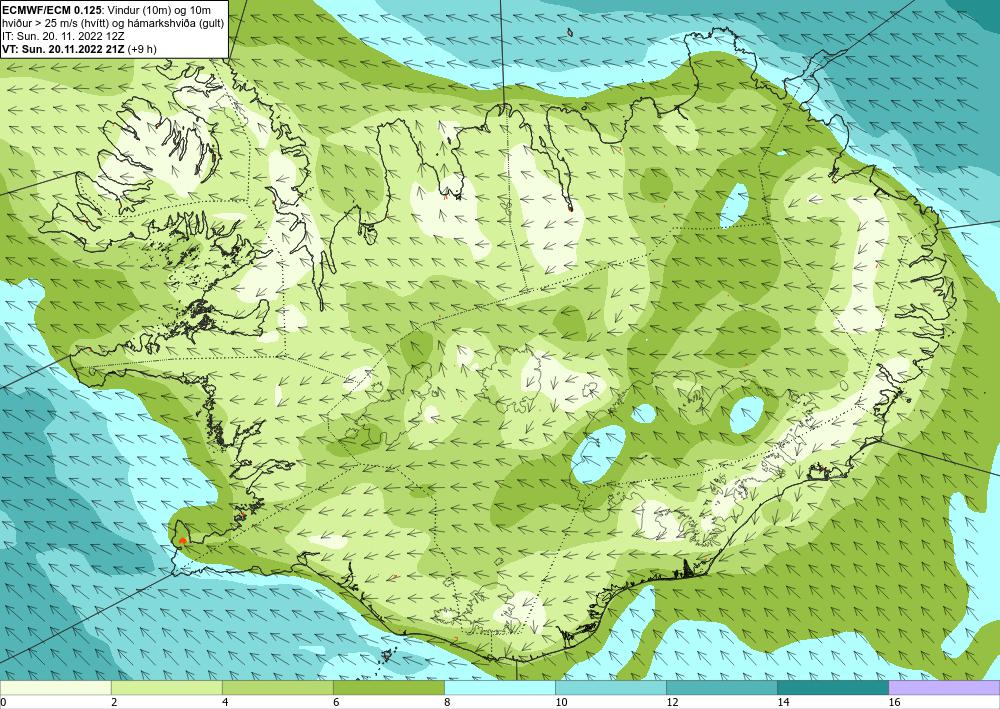Click the legend scale label "14"
This screenshot has width=1000, height=709.
pyautogui.click(x=783, y=703)
